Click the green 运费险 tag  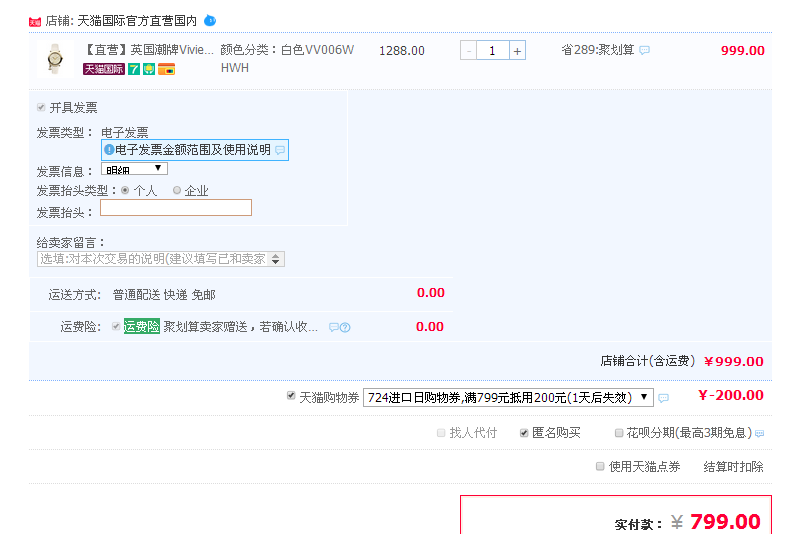point(142,326)
